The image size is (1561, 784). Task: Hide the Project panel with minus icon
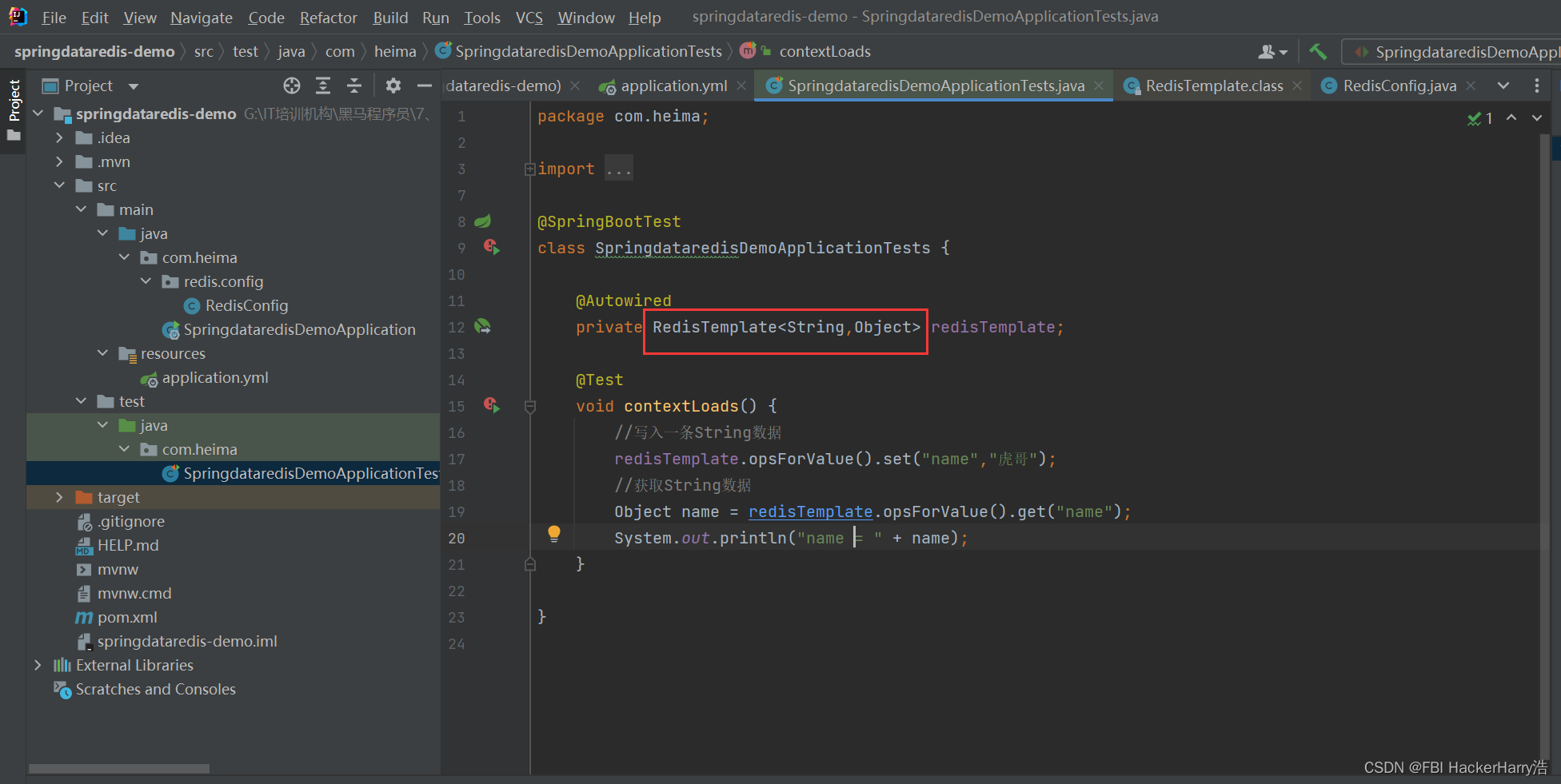point(425,86)
